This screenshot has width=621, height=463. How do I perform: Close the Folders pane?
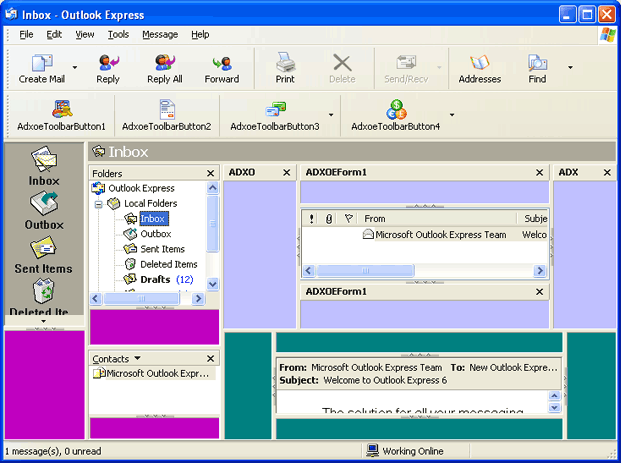(x=210, y=173)
